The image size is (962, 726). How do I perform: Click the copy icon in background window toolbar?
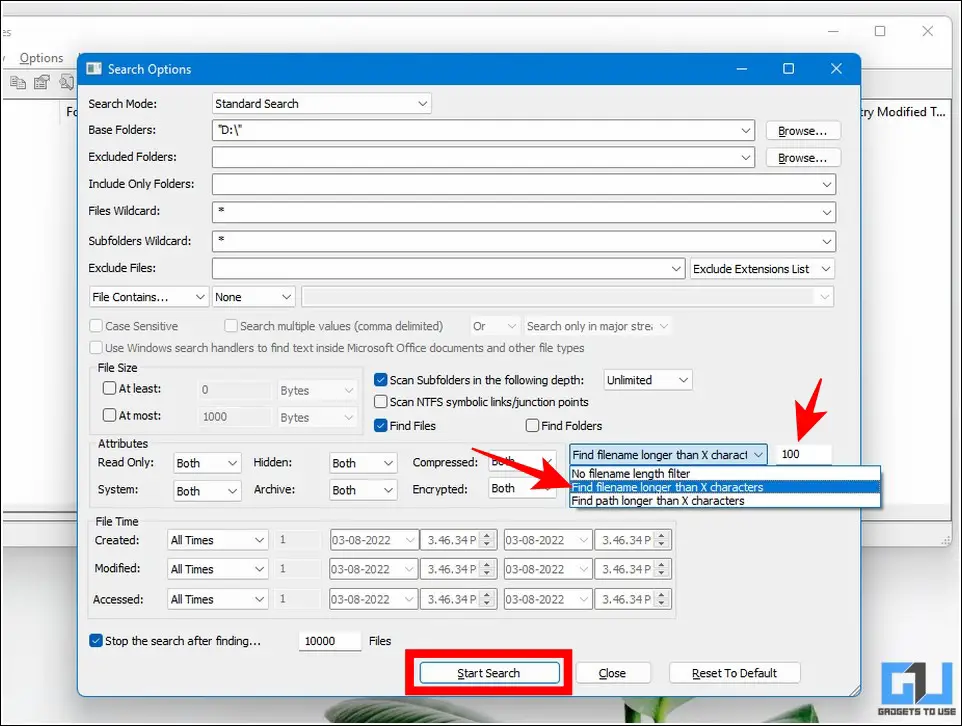(18, 82)
